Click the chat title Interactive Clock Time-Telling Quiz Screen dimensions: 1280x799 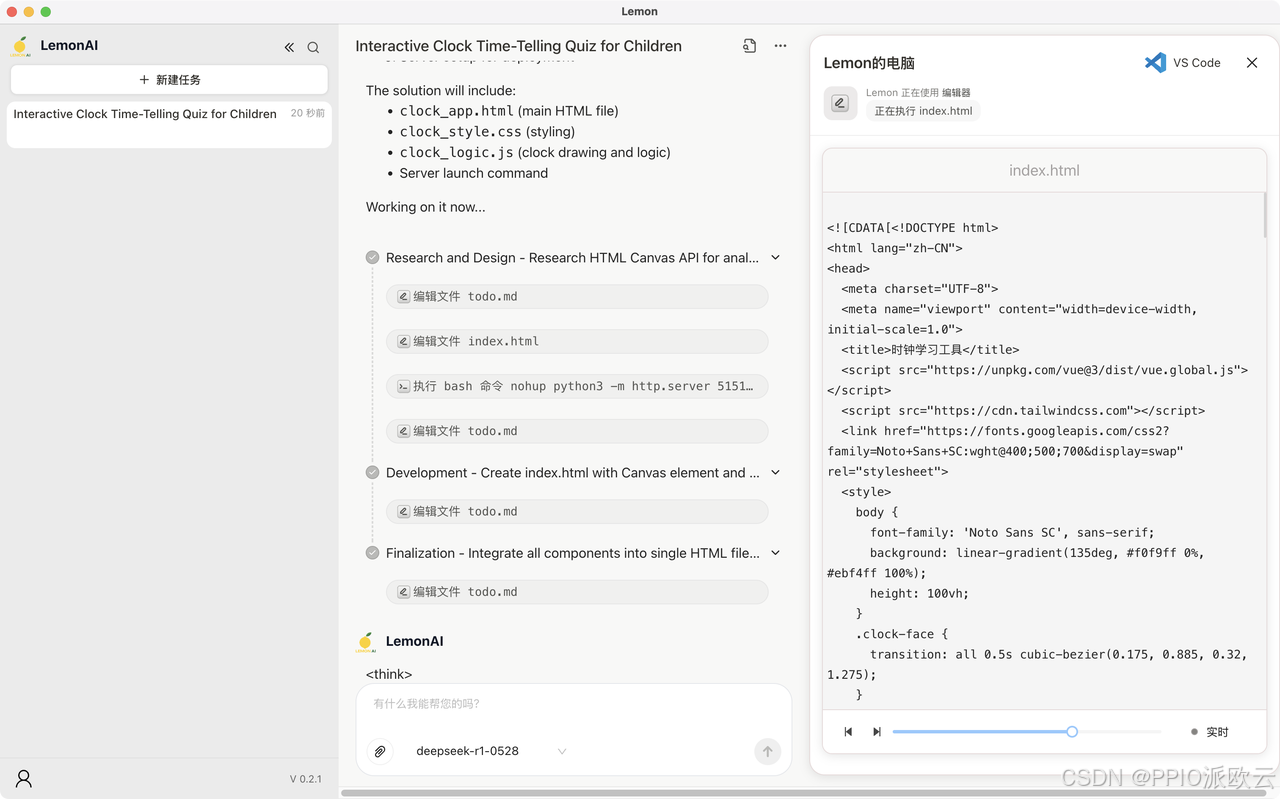point(518,46)
